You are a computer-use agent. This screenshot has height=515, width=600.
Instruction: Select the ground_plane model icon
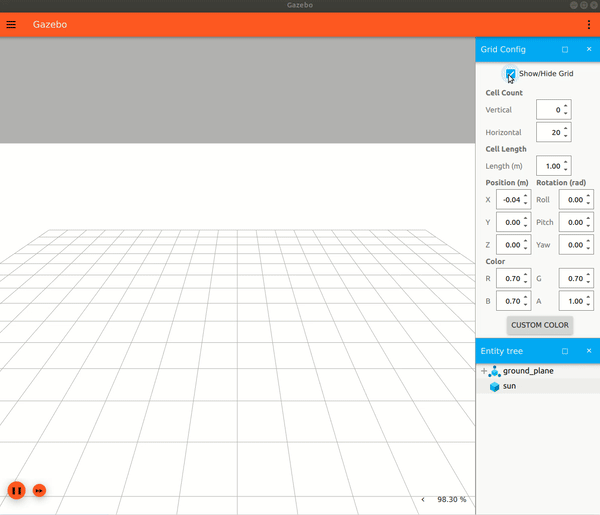[x=494, y=371]
